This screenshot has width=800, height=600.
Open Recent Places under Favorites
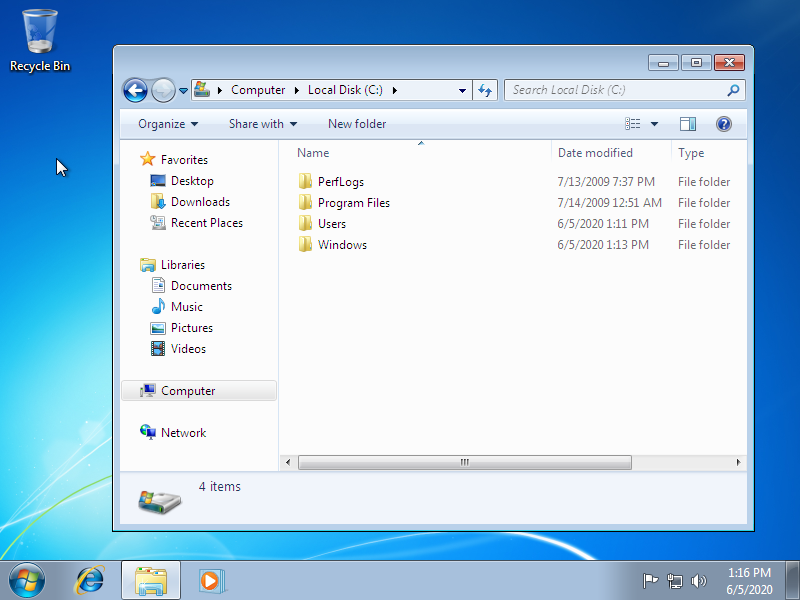[207, 222]
